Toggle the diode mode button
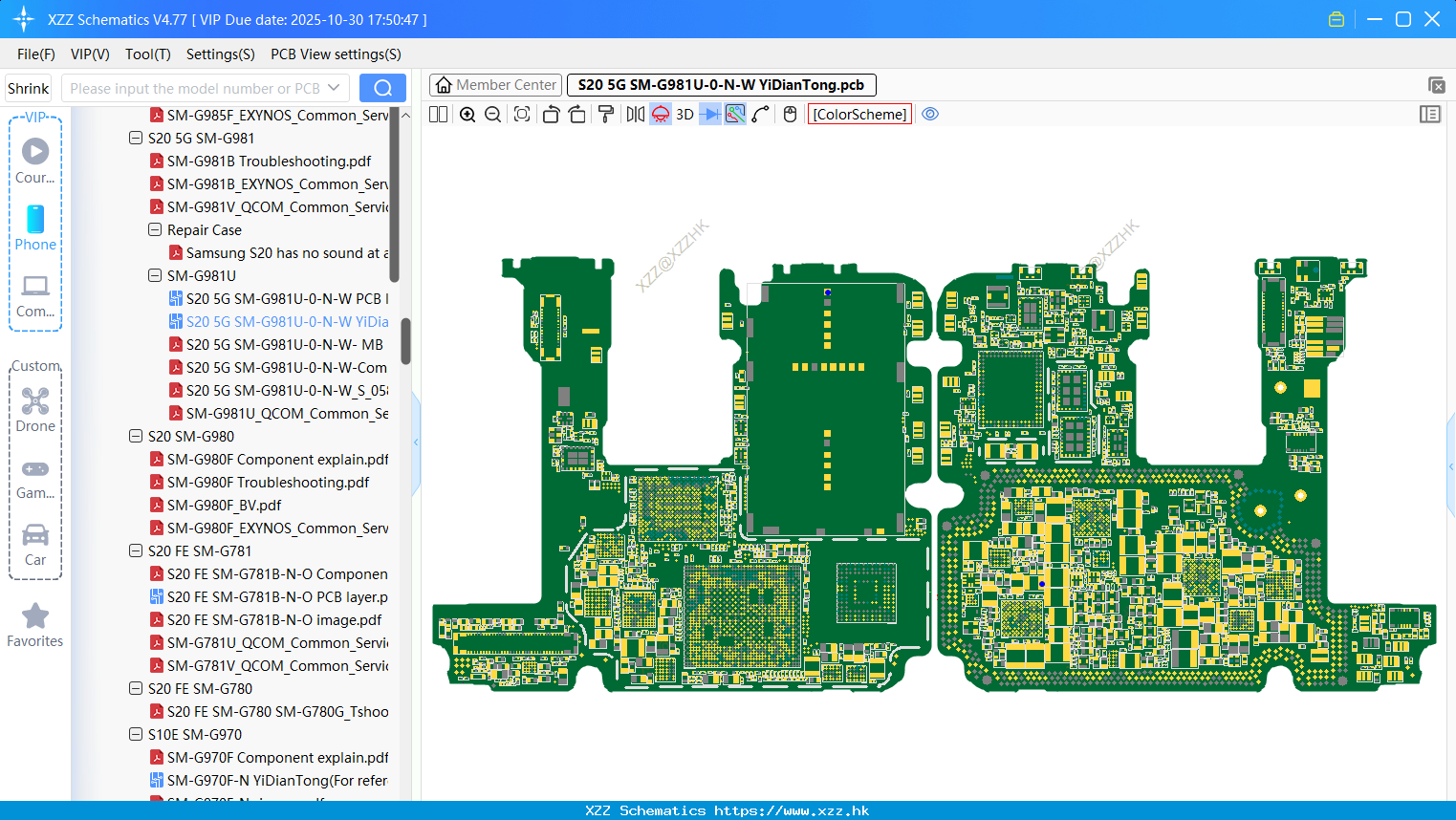 [710, 115]
